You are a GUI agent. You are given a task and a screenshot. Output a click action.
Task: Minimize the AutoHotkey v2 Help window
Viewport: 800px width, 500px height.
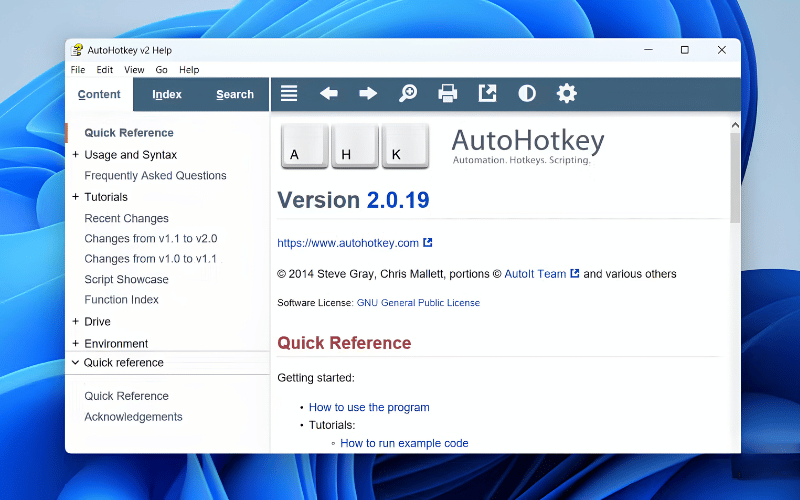(648, 50)
